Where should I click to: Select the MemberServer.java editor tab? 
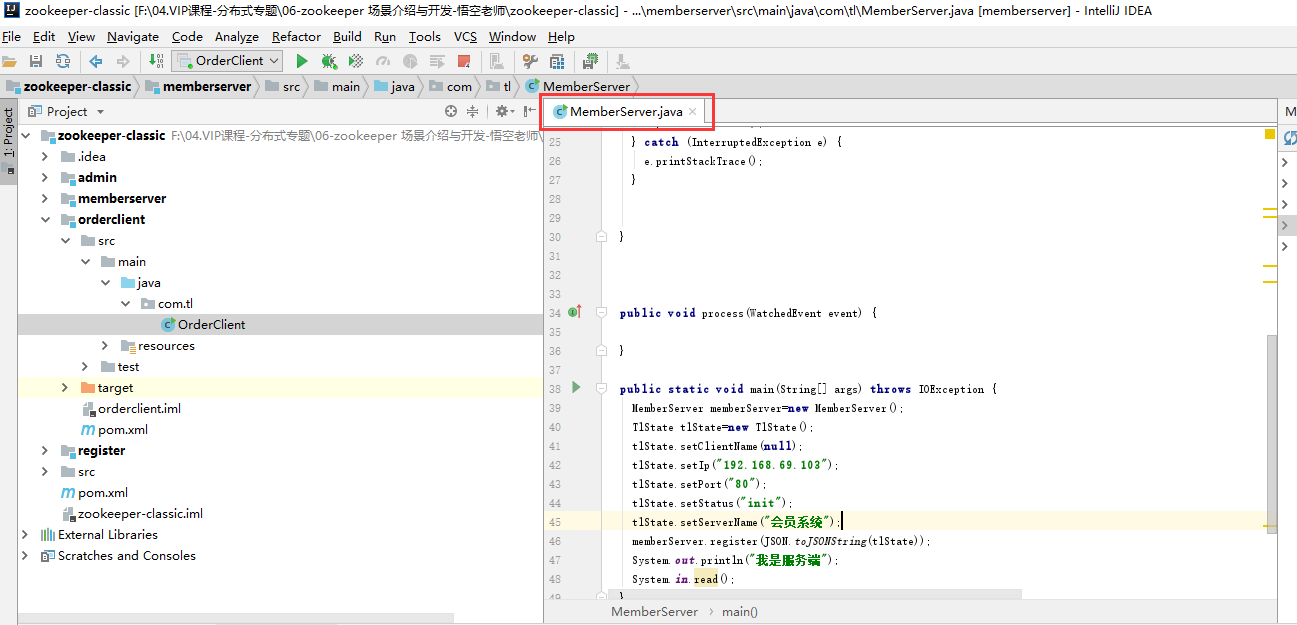click(626, 112)
